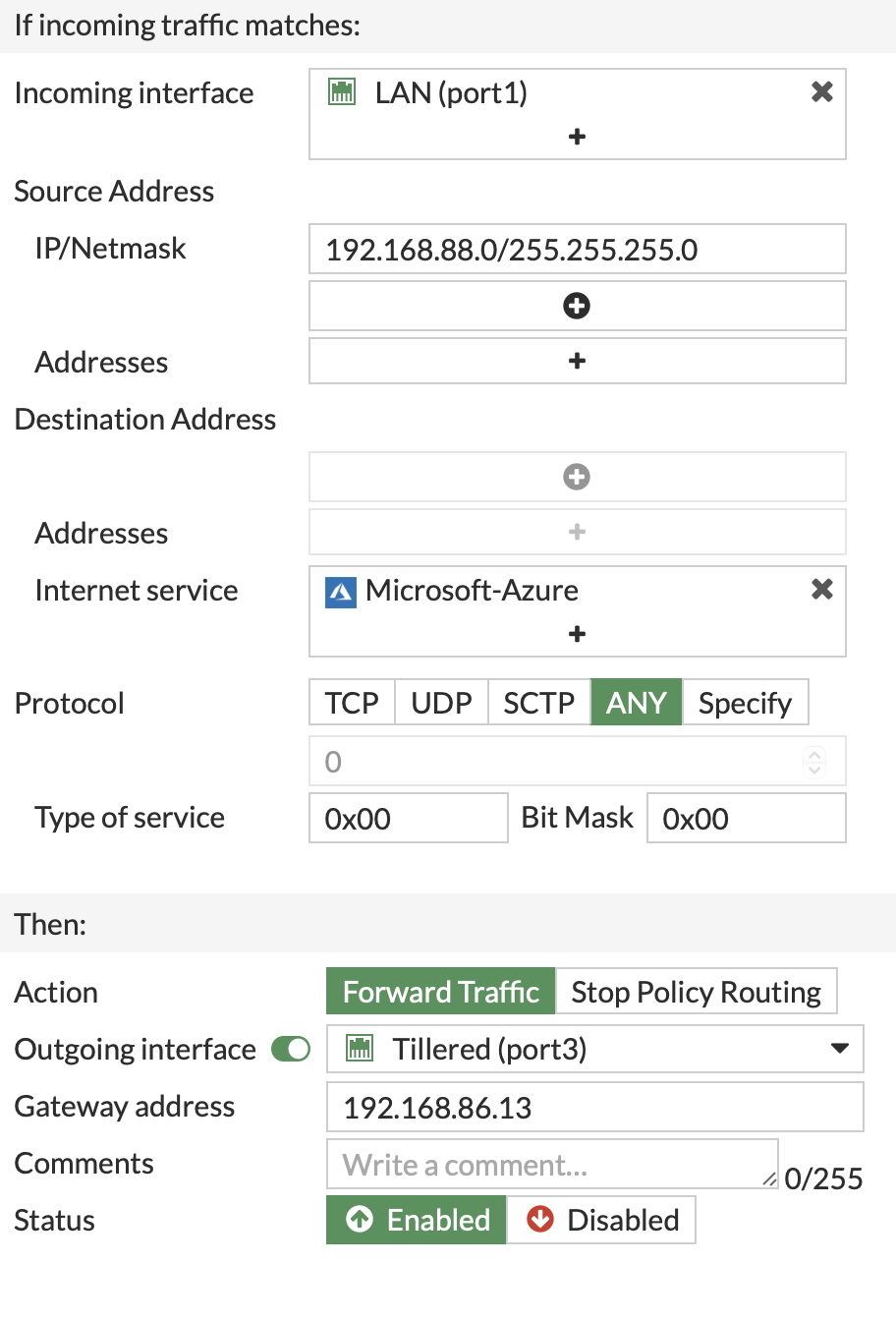Select the UDP protocol option
Viewport: 896px width, 1321px height.
coord(440,702)
